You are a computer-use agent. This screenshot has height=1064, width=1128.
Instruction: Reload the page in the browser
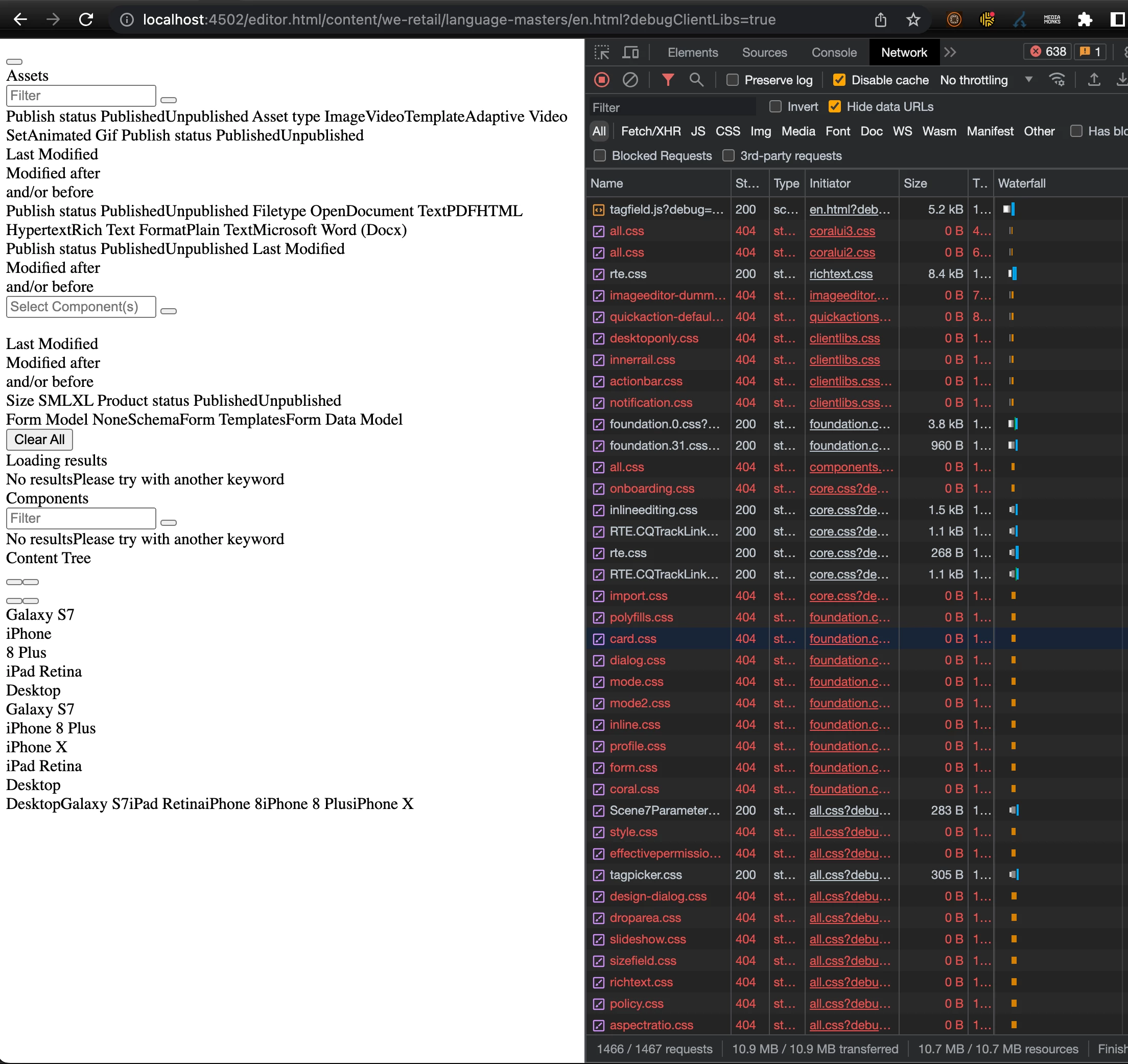[x=86, y=20]
